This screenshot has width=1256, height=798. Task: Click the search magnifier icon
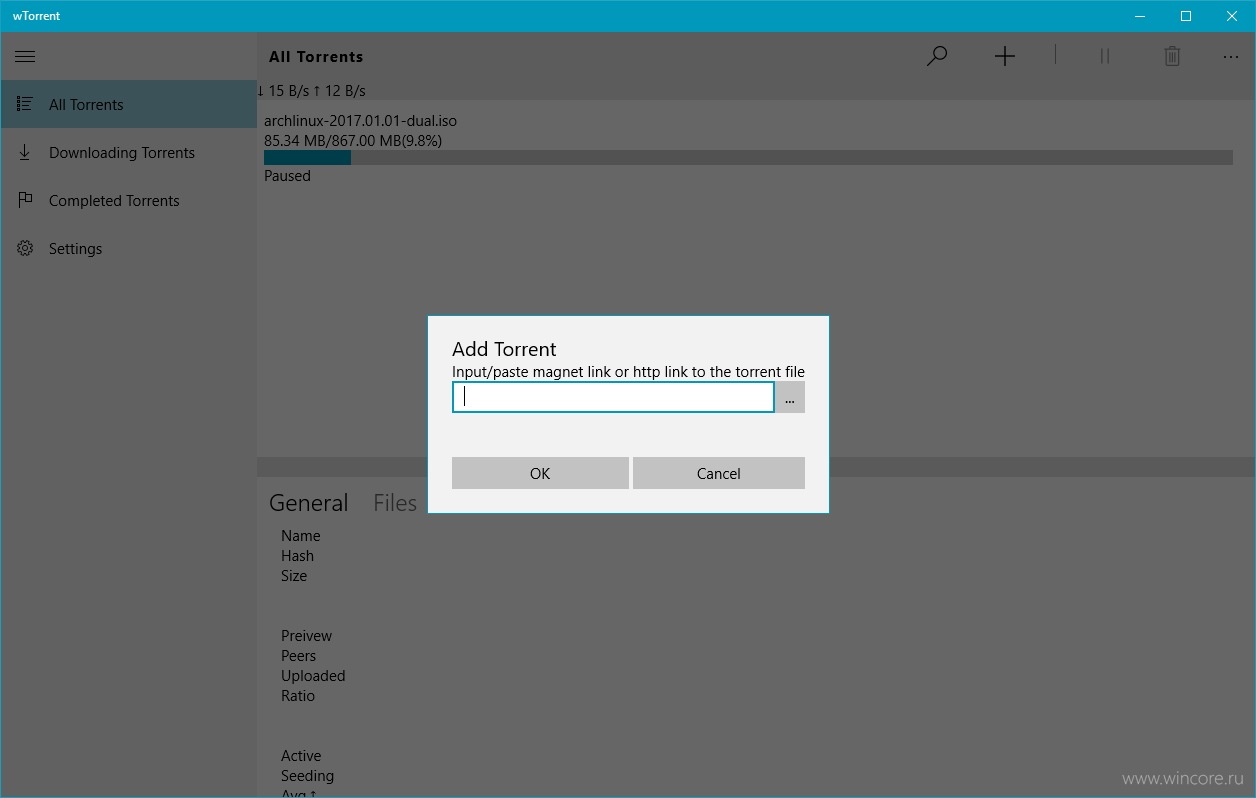click(x=937, y=56)
